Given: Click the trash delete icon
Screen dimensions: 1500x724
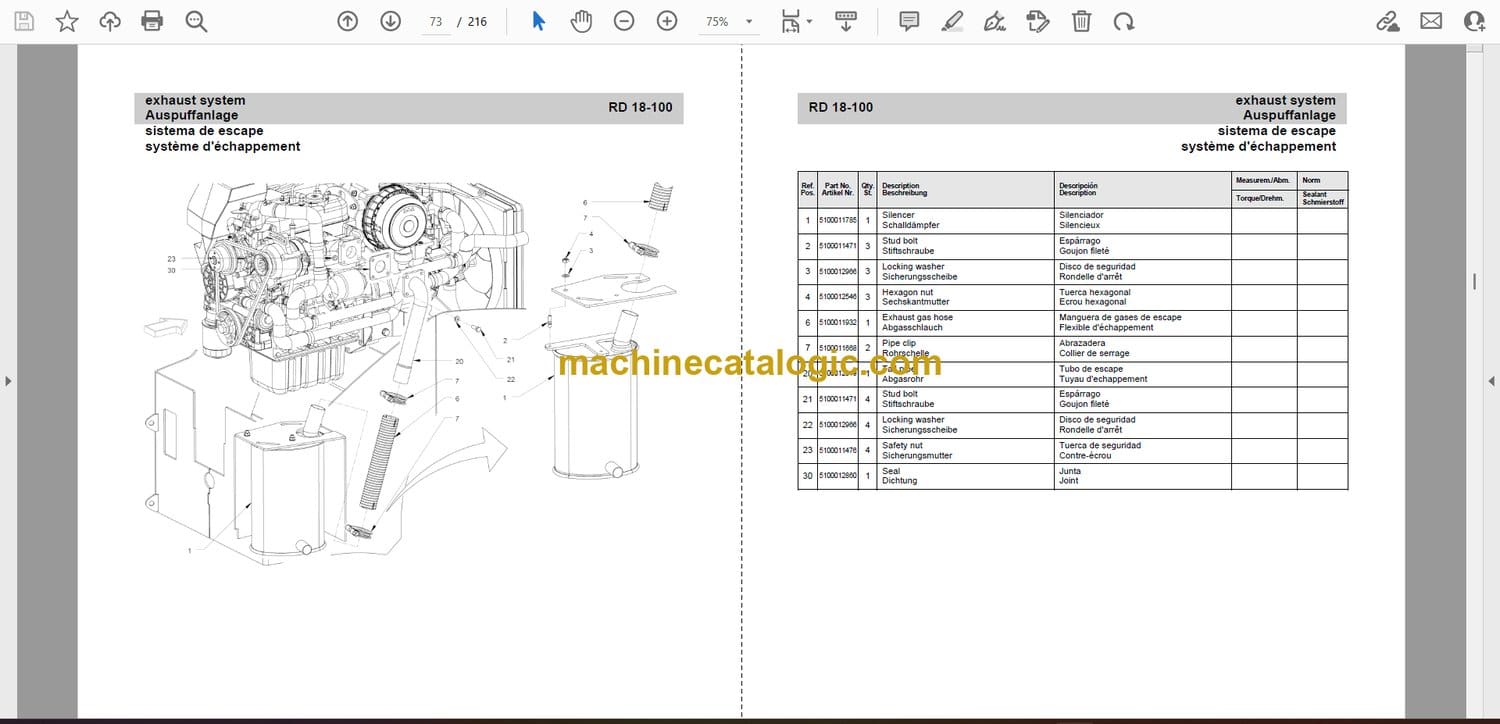Looking at the screenshot, I should pos(1081,21).
